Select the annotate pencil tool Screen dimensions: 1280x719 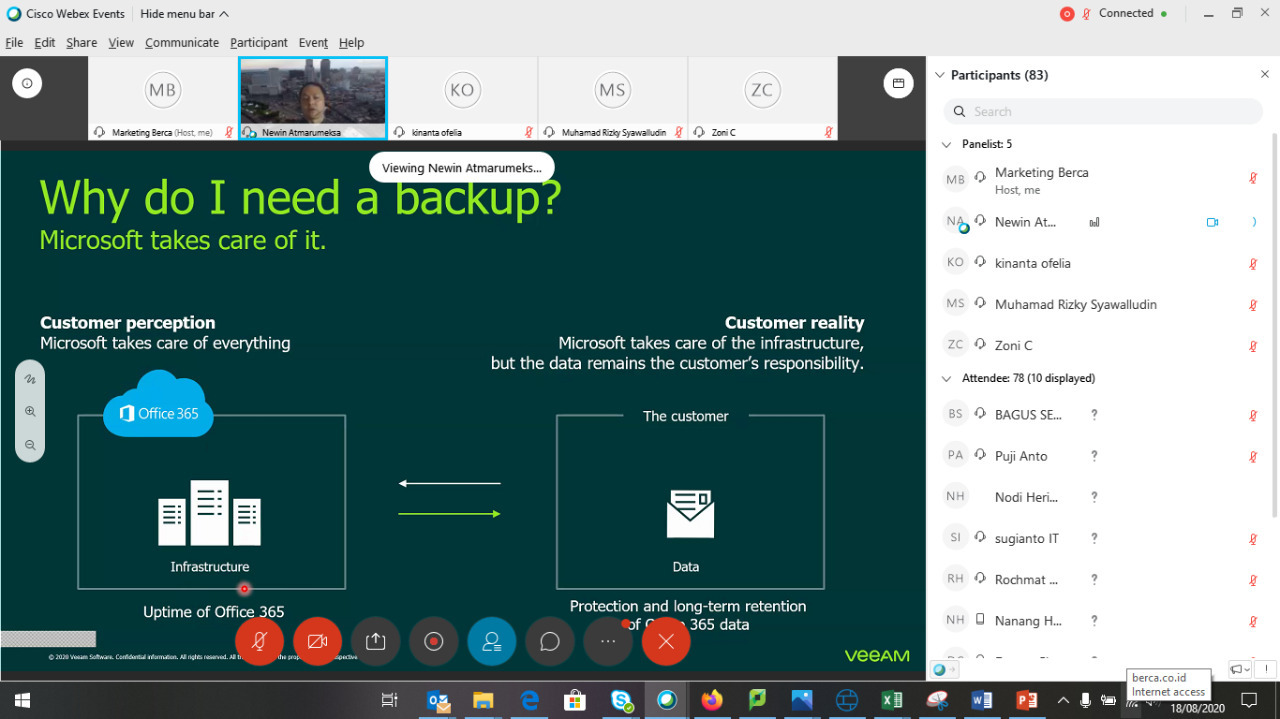(x=30, y=379)
